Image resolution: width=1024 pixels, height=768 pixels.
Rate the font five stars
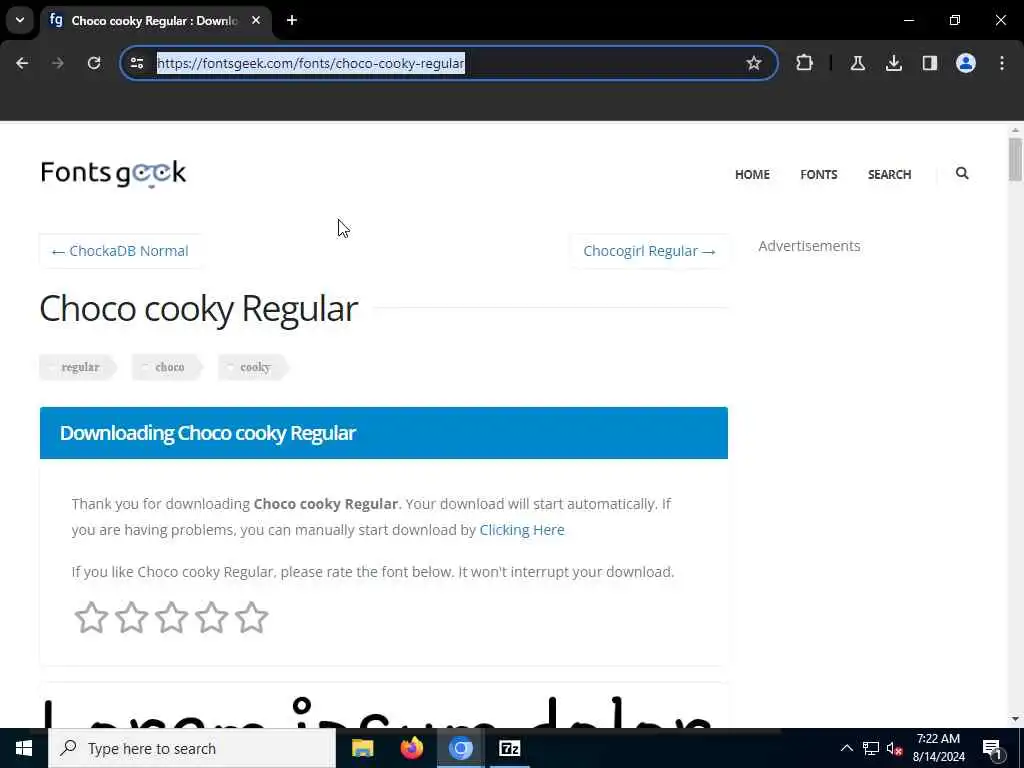click(x=251, y=617)
